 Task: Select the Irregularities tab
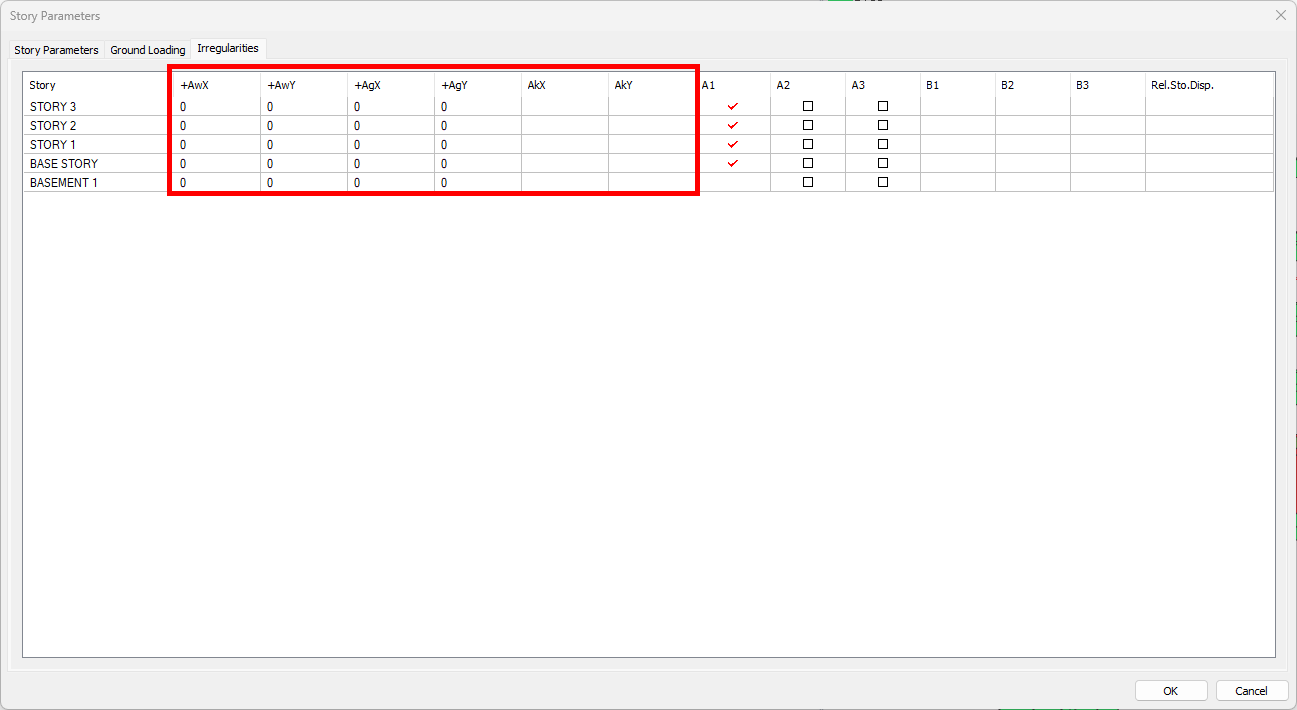(x=228, y=48)
